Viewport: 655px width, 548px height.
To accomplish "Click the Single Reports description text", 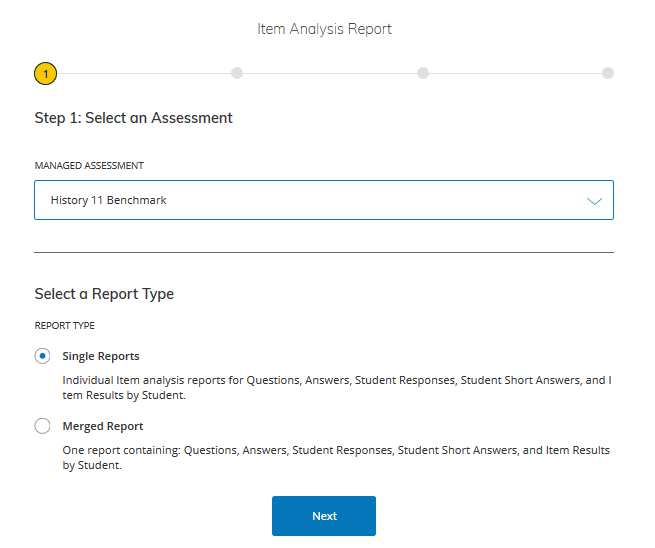I will tap(336, 387).
